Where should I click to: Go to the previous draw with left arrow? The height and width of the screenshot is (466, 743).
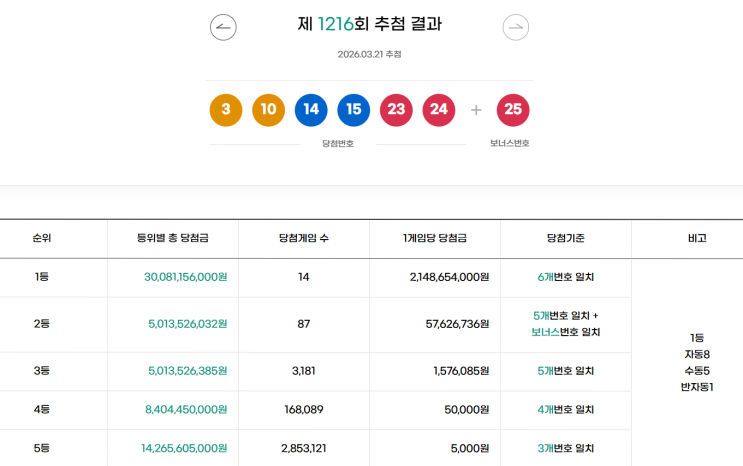pyautogui.click(x=223, y=27)
